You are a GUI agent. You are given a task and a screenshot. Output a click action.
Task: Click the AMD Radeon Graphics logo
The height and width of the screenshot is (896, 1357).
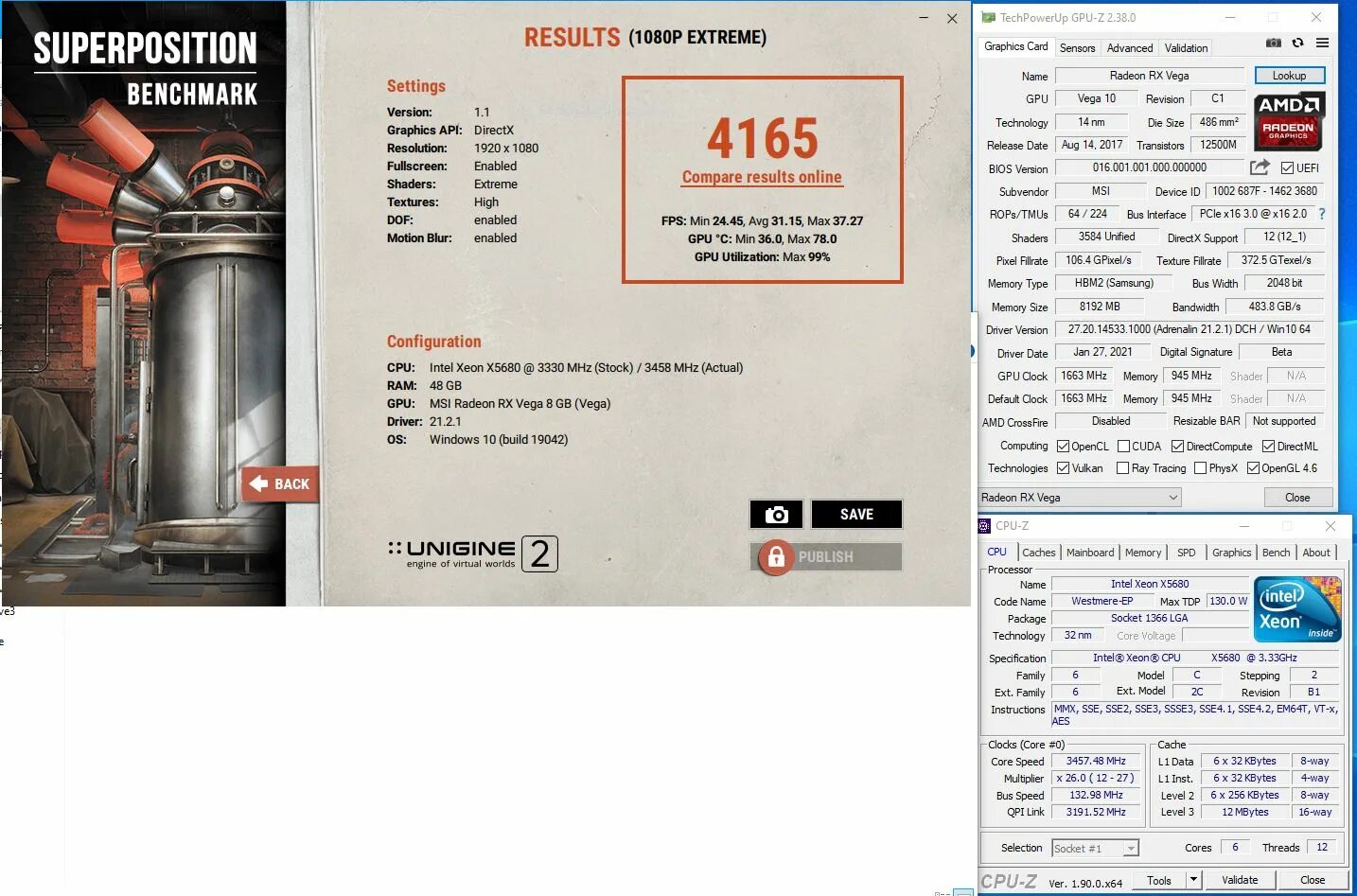(1289, 121)
